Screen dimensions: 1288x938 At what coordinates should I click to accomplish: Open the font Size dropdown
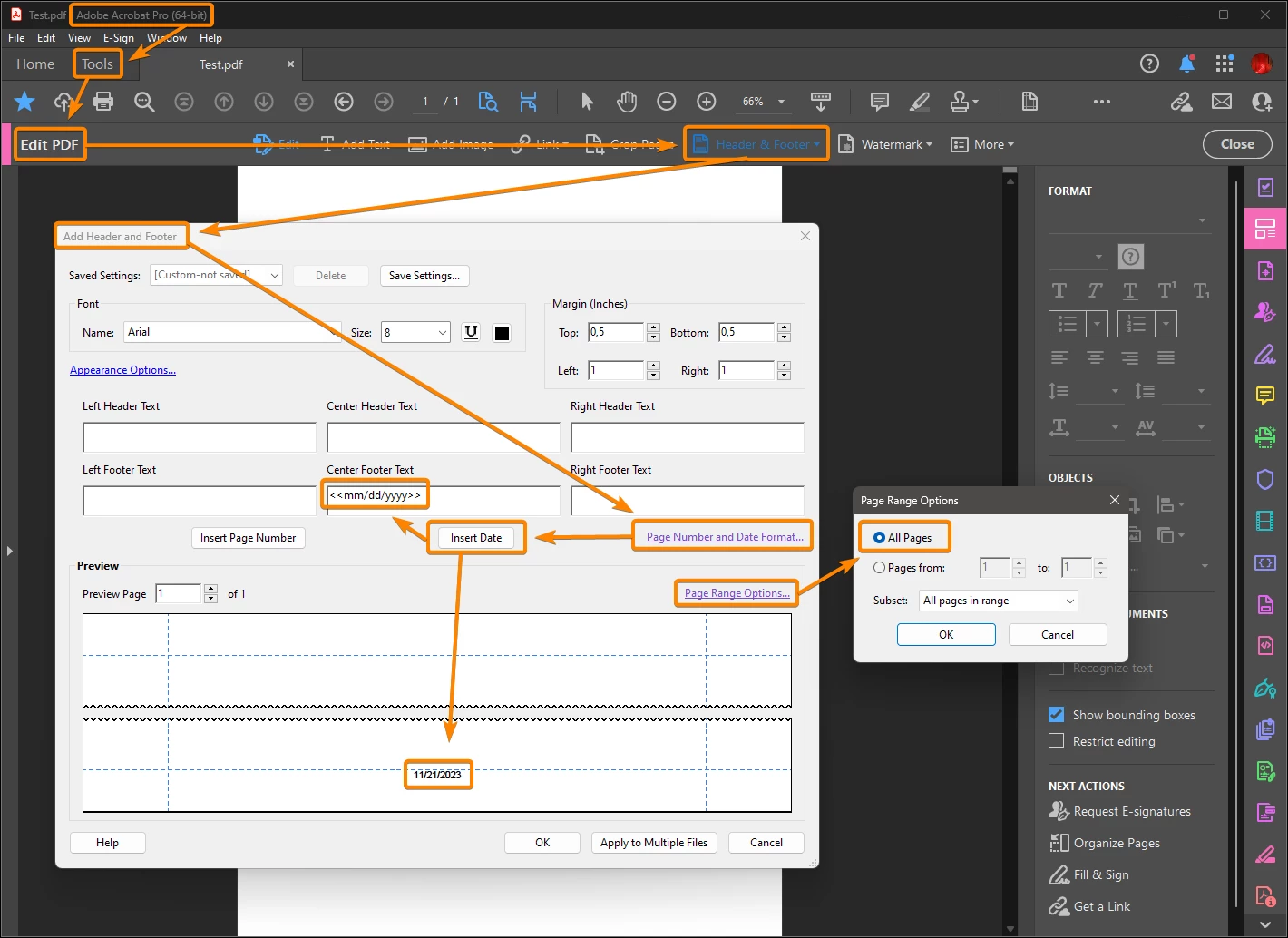point(415,332)
